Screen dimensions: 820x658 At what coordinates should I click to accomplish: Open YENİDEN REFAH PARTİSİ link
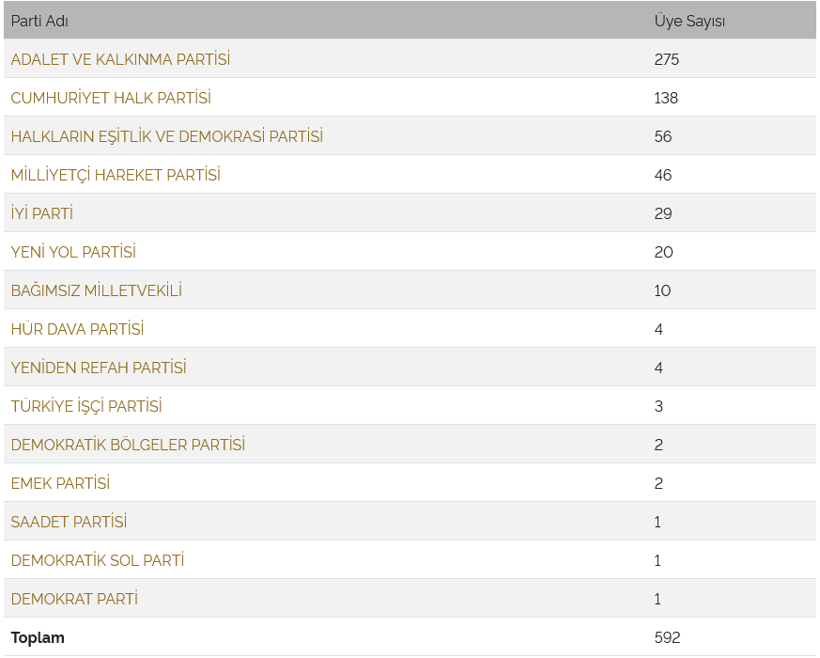click(x=98, y=368)
